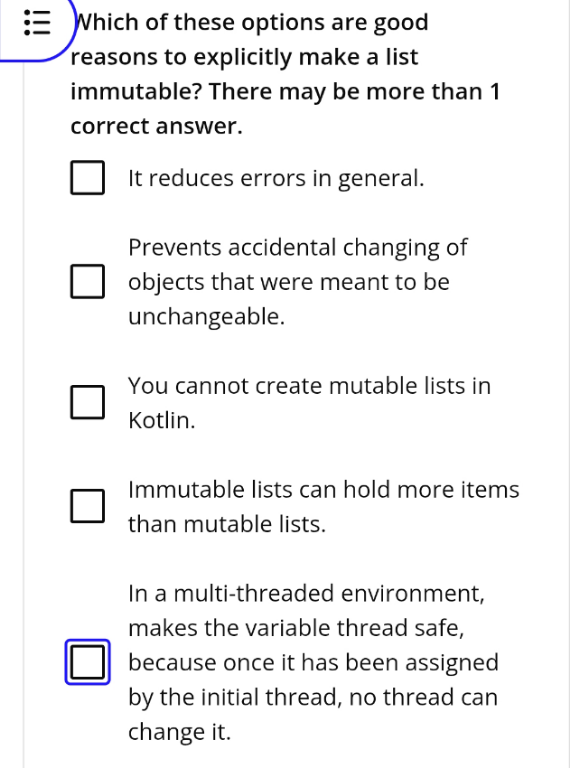Click the 'Immutable lists can hold more items' text

[x=324, y=490]
